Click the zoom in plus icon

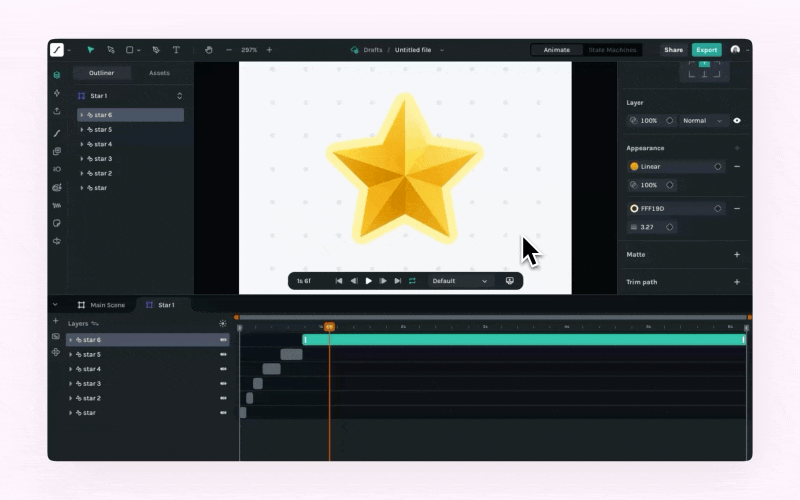tap(269, 50)
